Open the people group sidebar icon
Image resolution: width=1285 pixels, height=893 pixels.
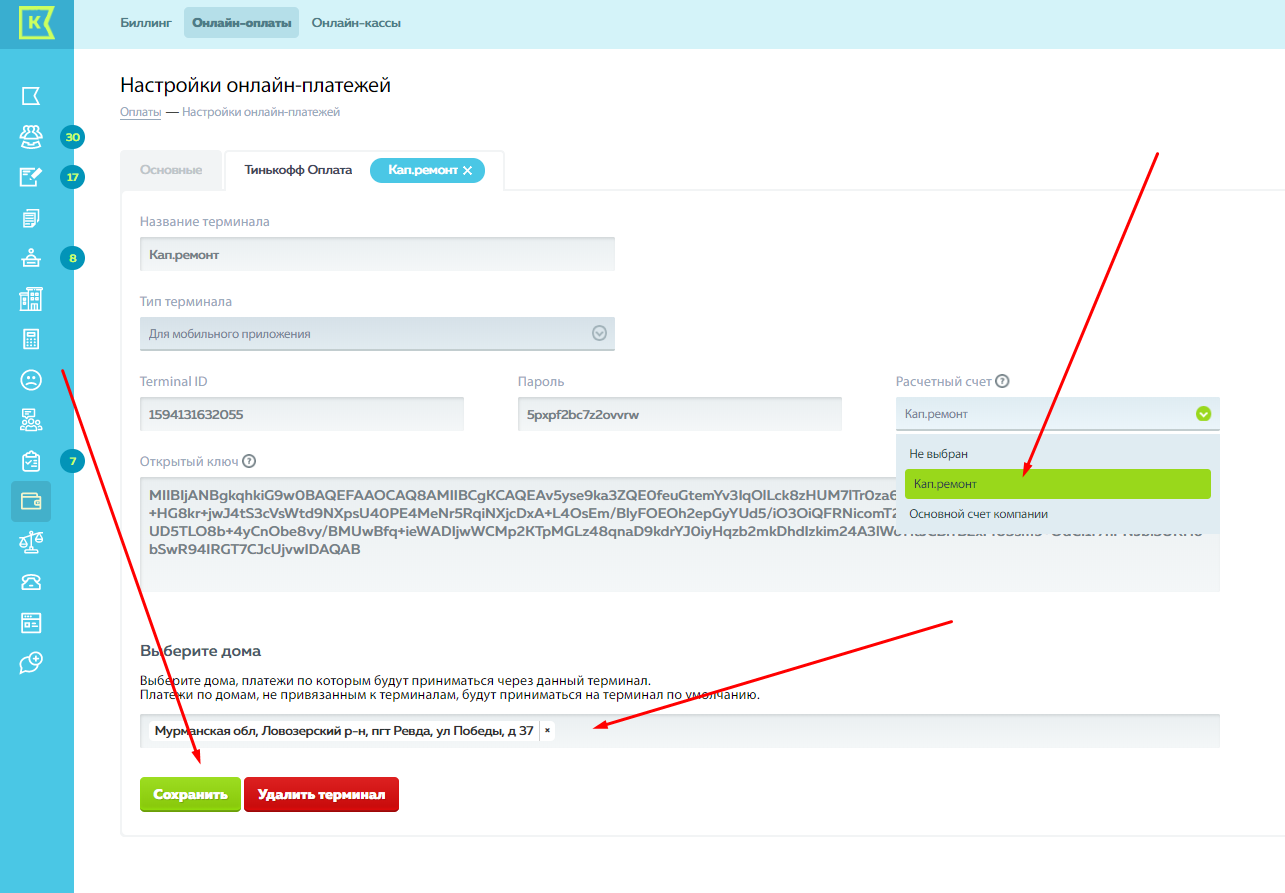tap(31, 136)
